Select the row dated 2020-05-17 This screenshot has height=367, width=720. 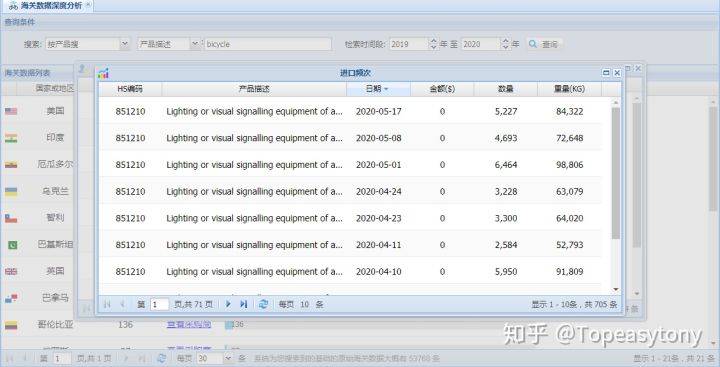point(350,111)
